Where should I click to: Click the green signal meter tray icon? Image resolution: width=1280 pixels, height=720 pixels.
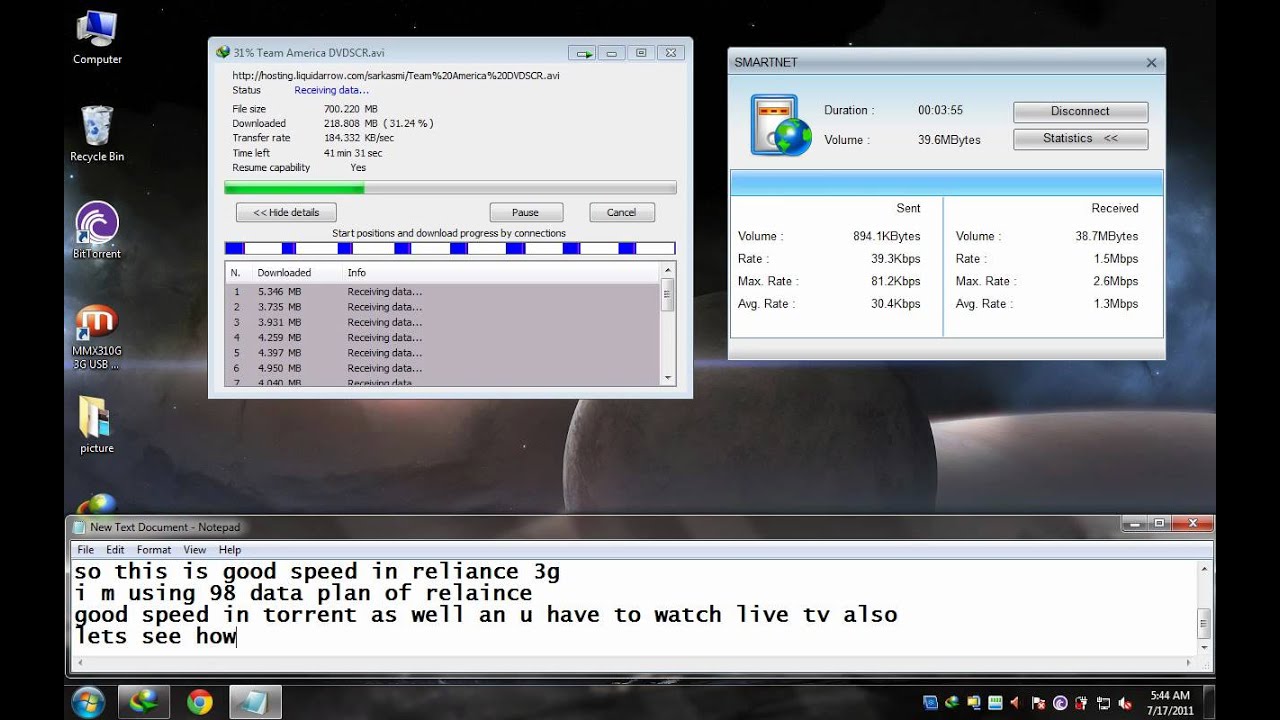[995, 703]
